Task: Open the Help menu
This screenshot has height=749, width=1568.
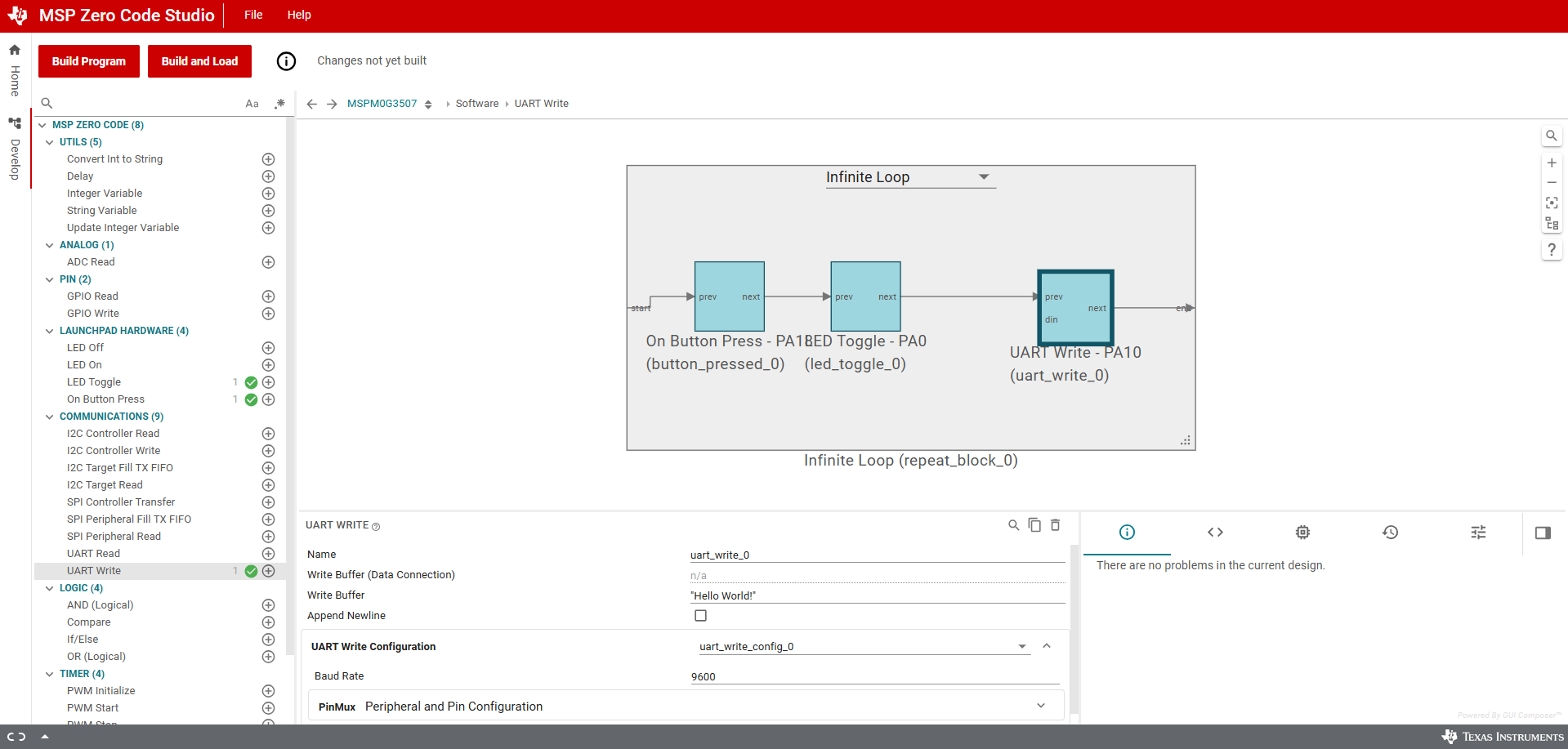Action: pyautogui.click(x=299, y=15)
